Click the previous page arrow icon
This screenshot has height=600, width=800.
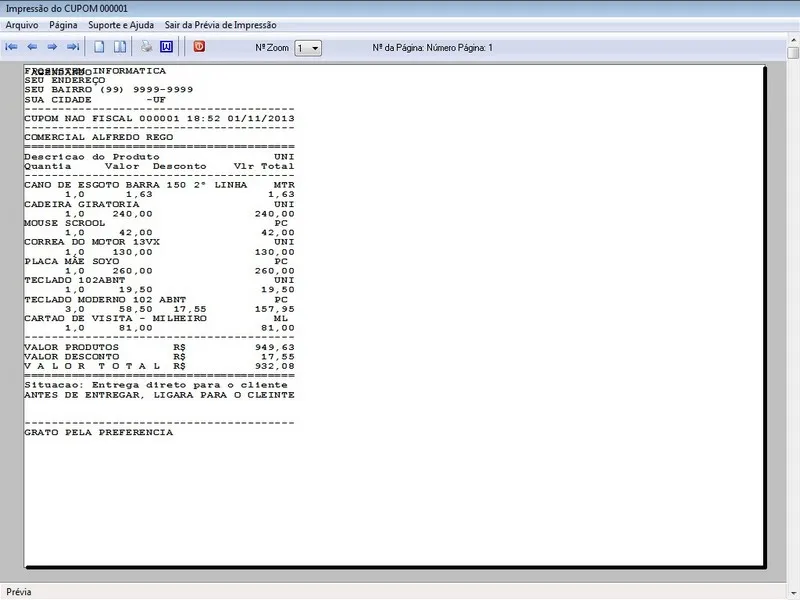coord(31,47)
